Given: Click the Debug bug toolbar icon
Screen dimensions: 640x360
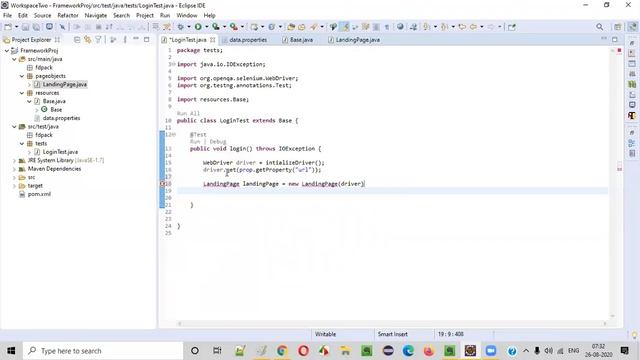Looking at the screenshot, I should [180, 27].
